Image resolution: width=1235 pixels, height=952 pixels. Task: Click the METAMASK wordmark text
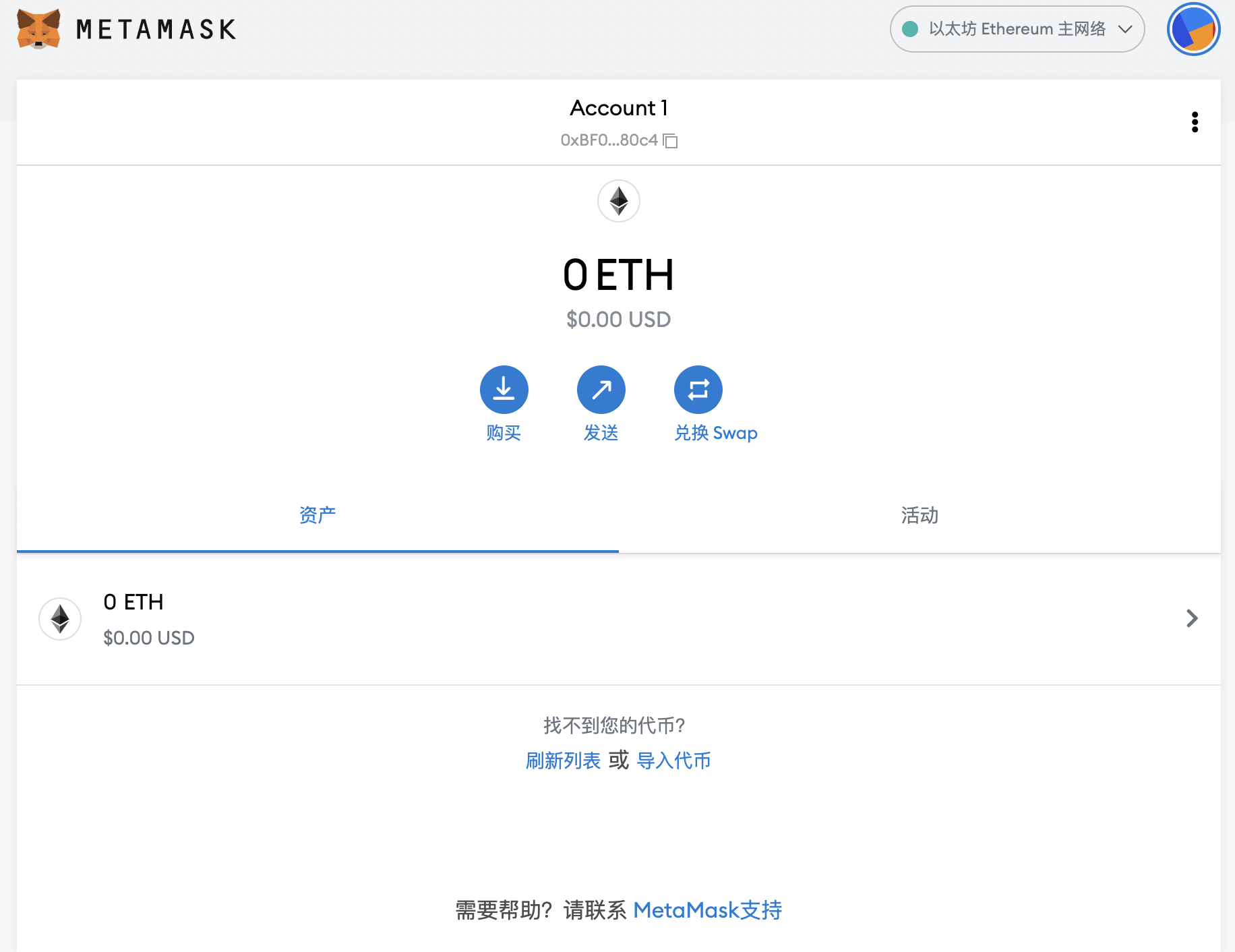(x=156, y=30)
